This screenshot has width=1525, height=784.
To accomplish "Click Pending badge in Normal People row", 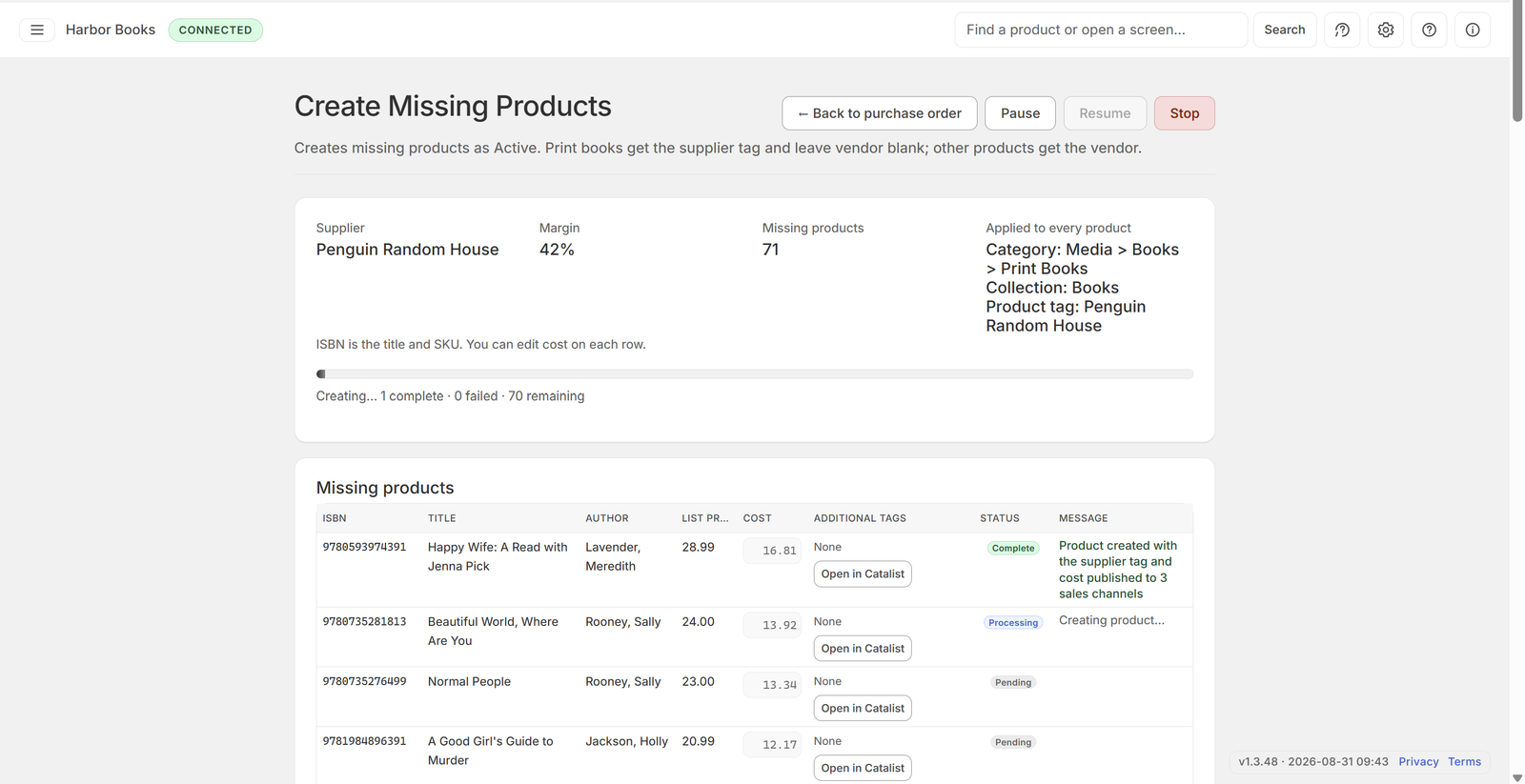I will pos(1013,682).
